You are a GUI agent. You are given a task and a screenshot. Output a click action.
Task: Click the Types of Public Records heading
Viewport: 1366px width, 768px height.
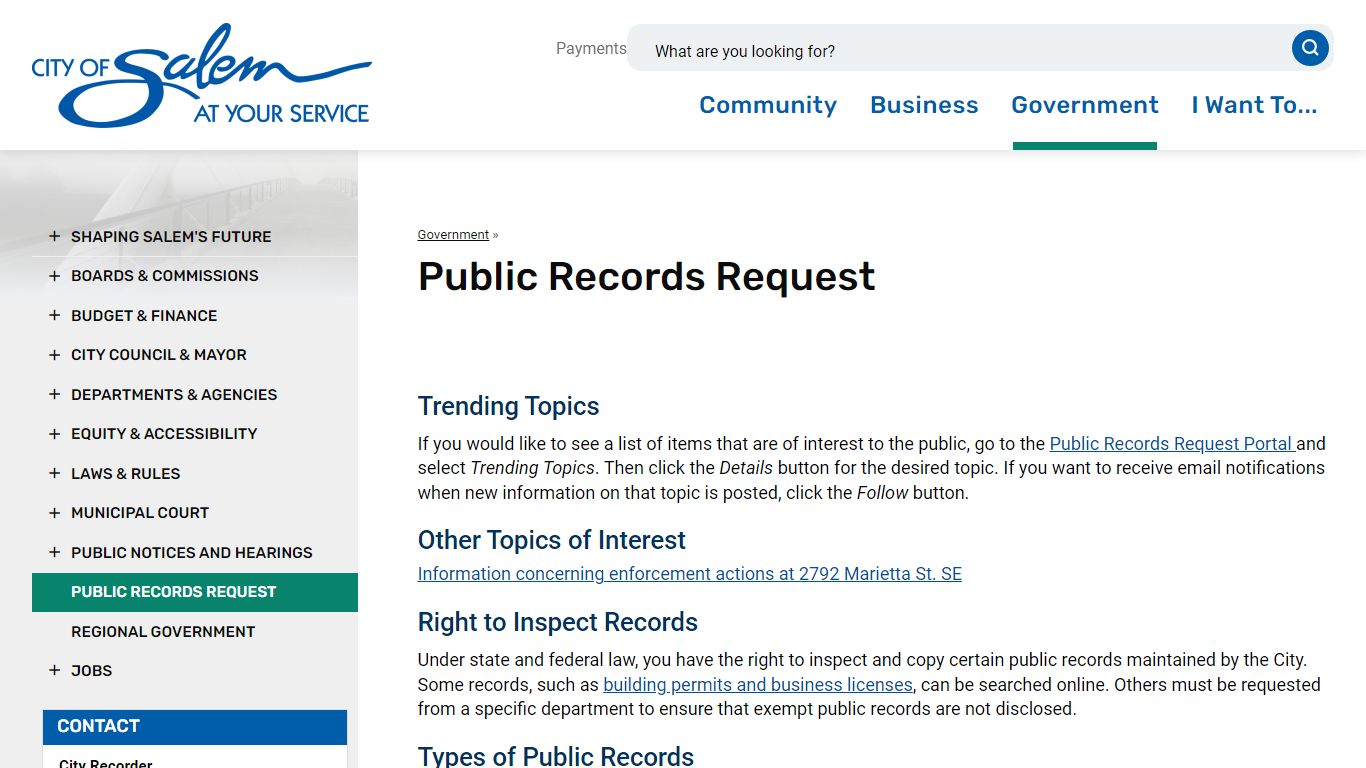click(556, 756)
